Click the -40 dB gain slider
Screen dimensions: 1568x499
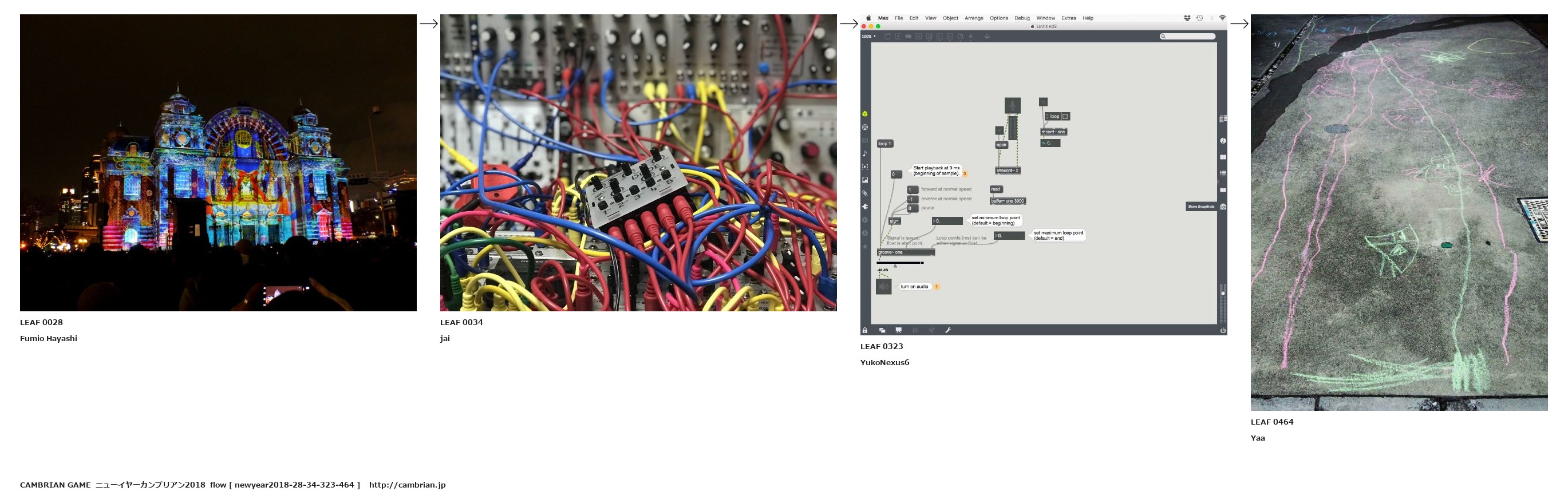[x=900, y=263]
